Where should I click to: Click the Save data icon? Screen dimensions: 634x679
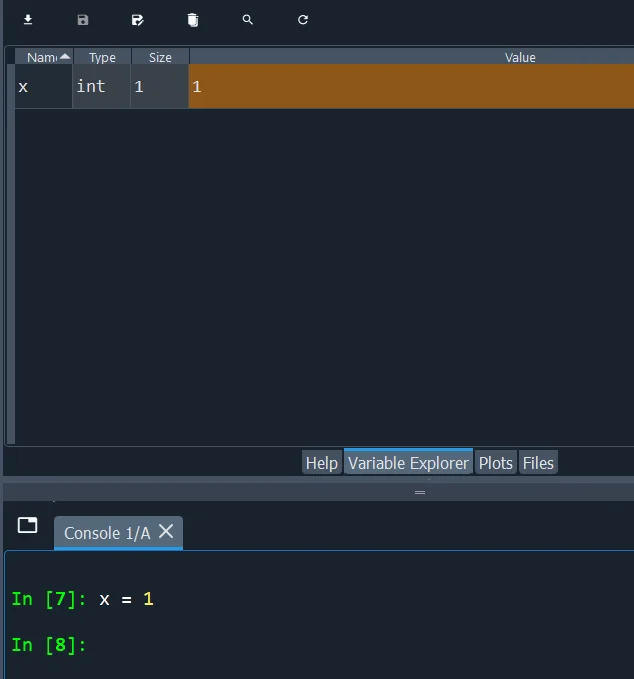coord(83,20)
